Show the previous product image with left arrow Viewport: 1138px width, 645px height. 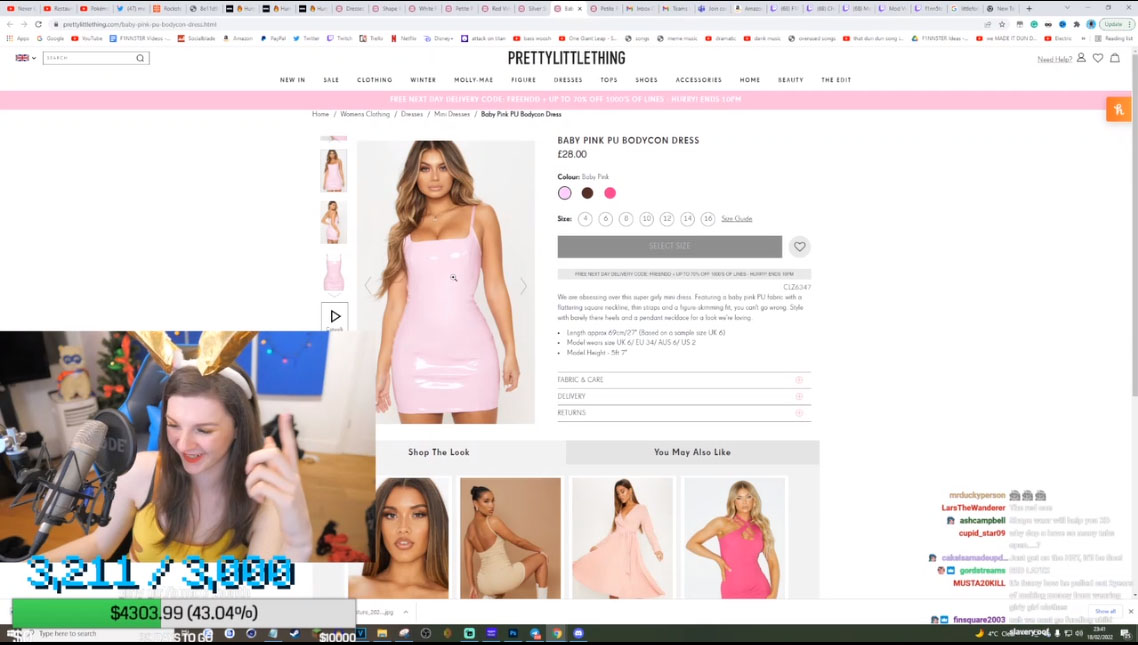click(x=368, y=286)
